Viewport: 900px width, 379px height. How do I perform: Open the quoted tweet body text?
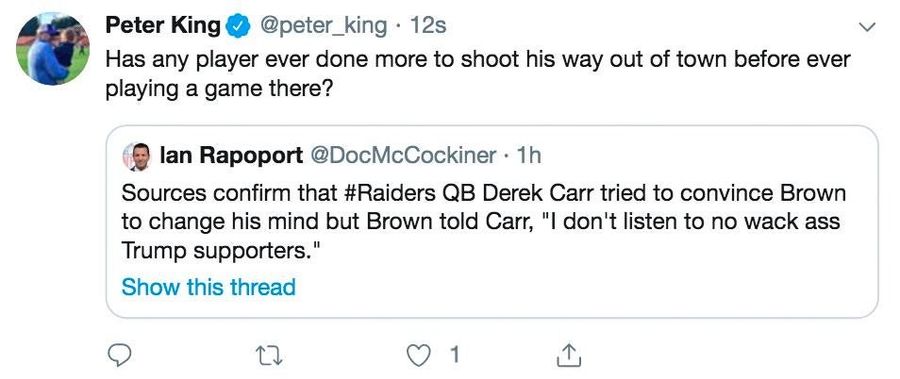(x=483, y=221)
